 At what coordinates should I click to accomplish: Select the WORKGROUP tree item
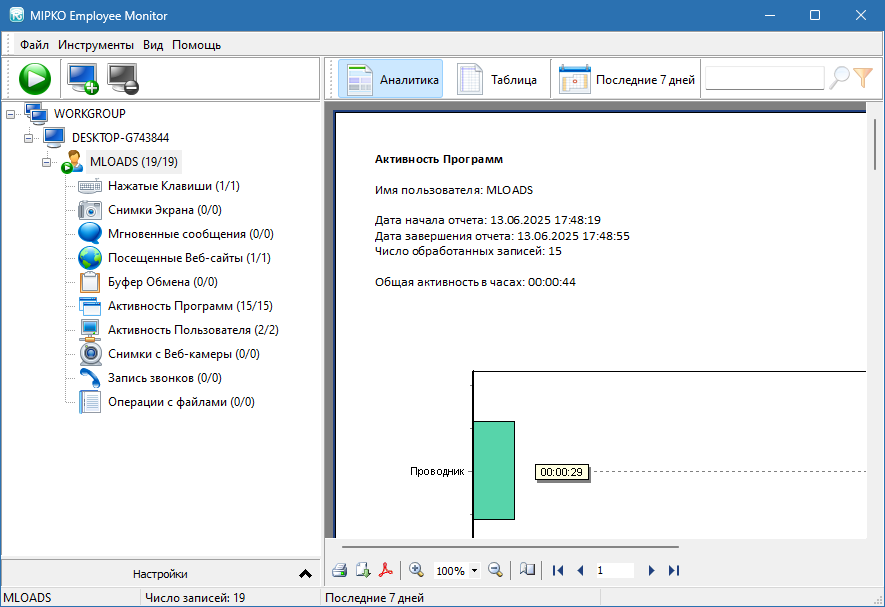point(90,113)
